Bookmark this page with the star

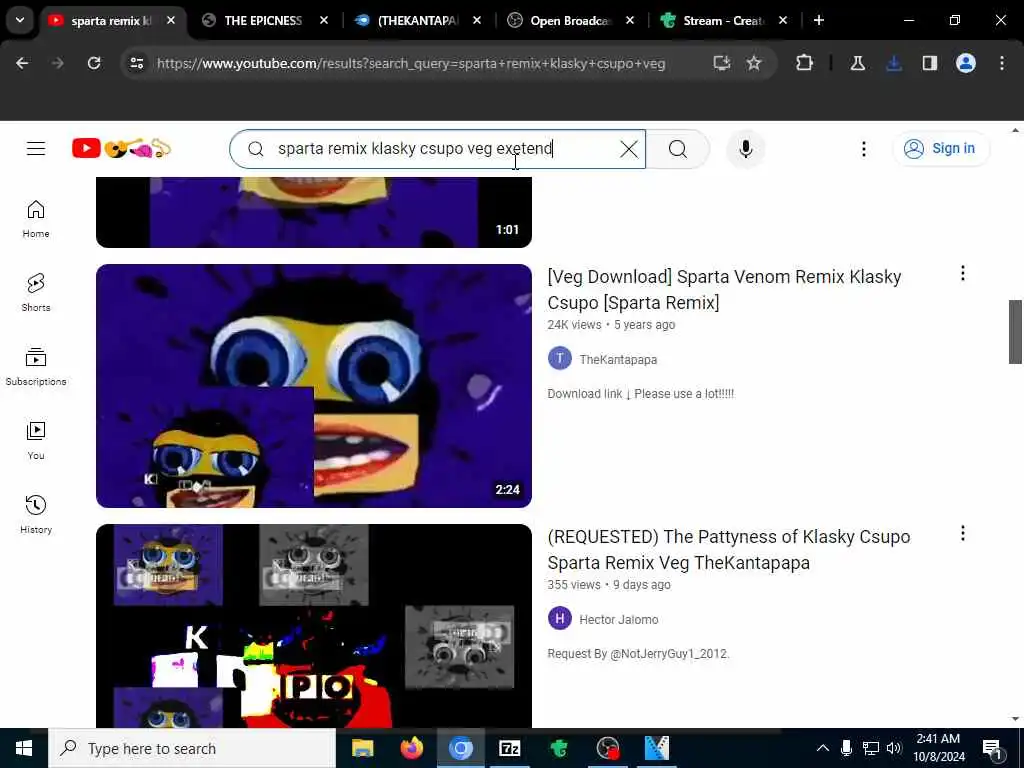(x=754, y=63)
